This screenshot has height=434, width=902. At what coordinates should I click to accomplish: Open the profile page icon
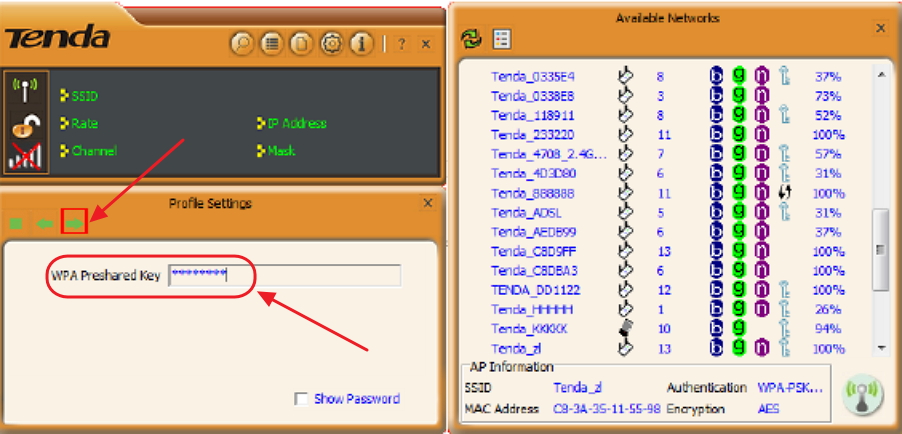[x=301, y=44]
